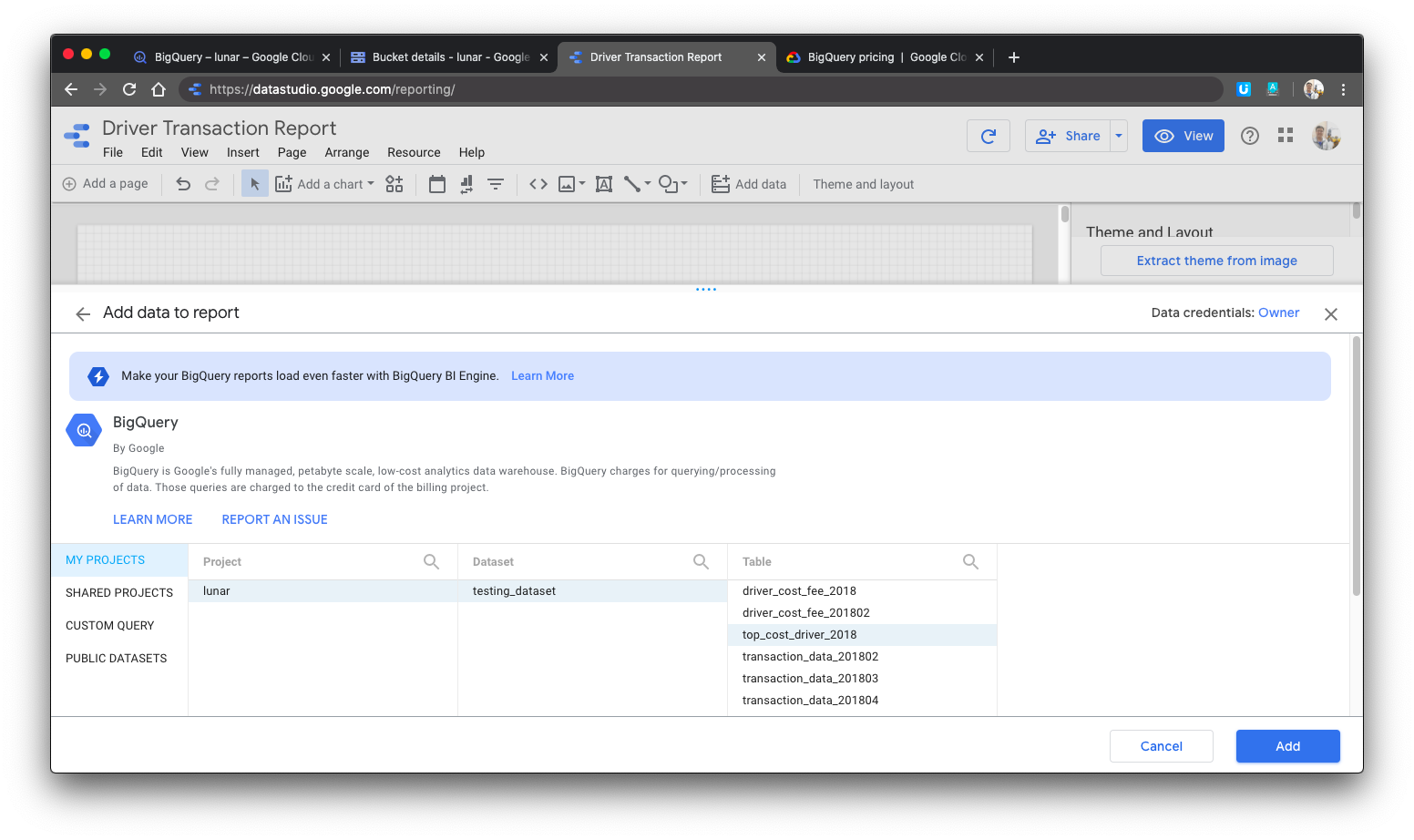The image size is (1414, 840).
Task: Add a filter control to the report
Action: pos(495,183)
